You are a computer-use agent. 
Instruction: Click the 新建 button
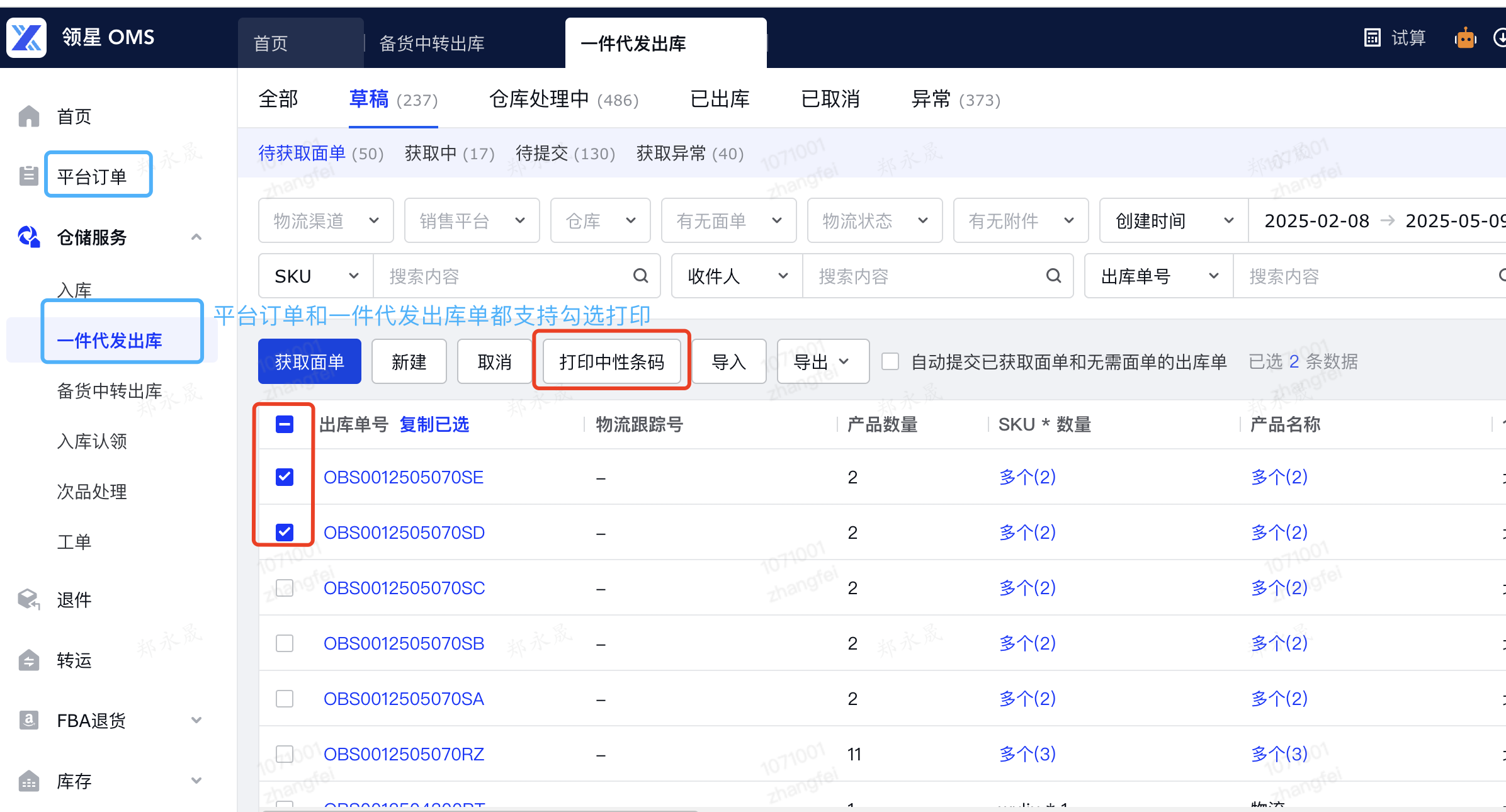tap(409, 361)
